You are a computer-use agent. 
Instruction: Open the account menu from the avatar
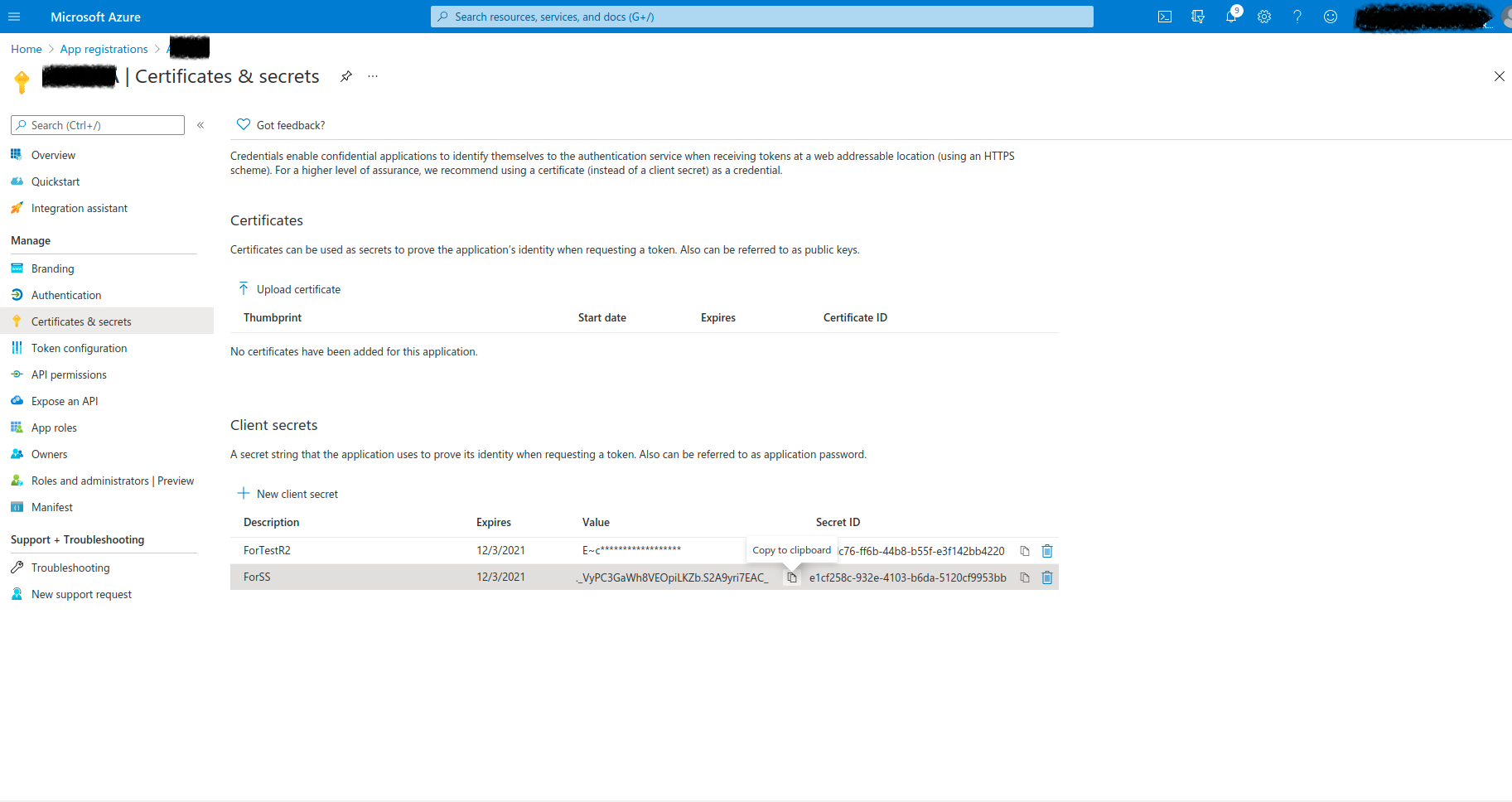point(1505,17)
